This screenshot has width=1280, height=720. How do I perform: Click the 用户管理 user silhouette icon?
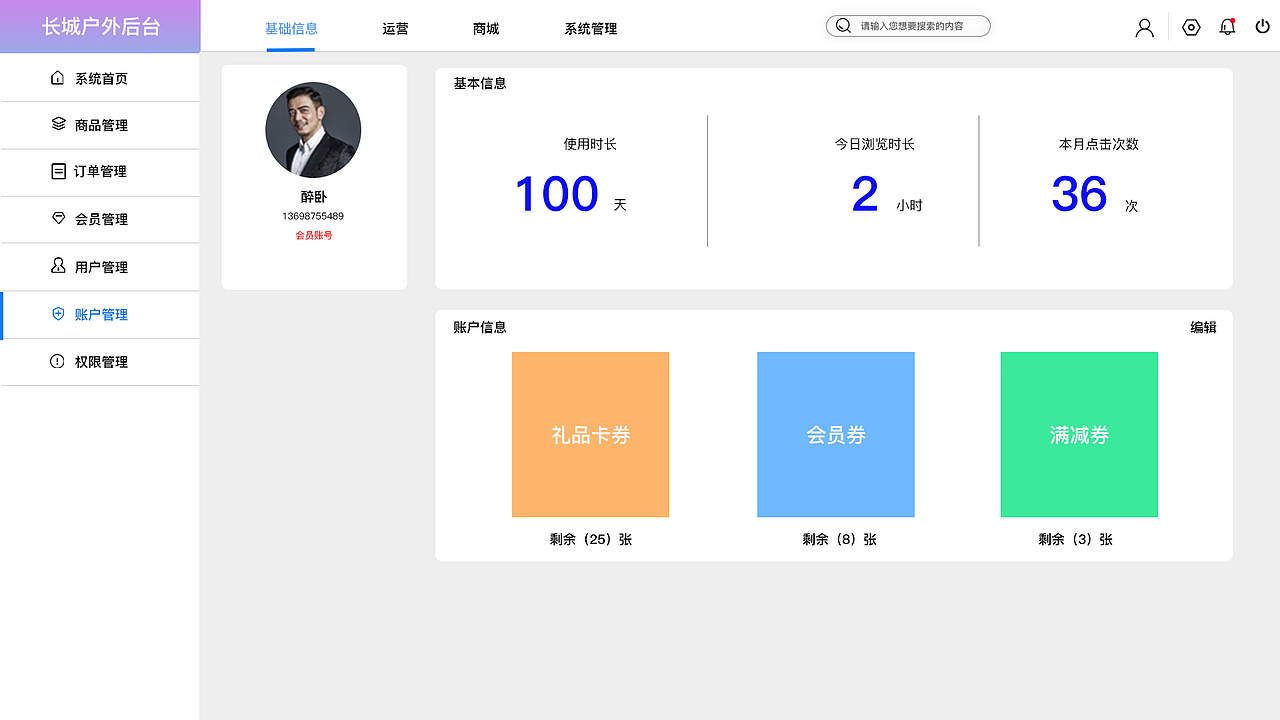58,266
